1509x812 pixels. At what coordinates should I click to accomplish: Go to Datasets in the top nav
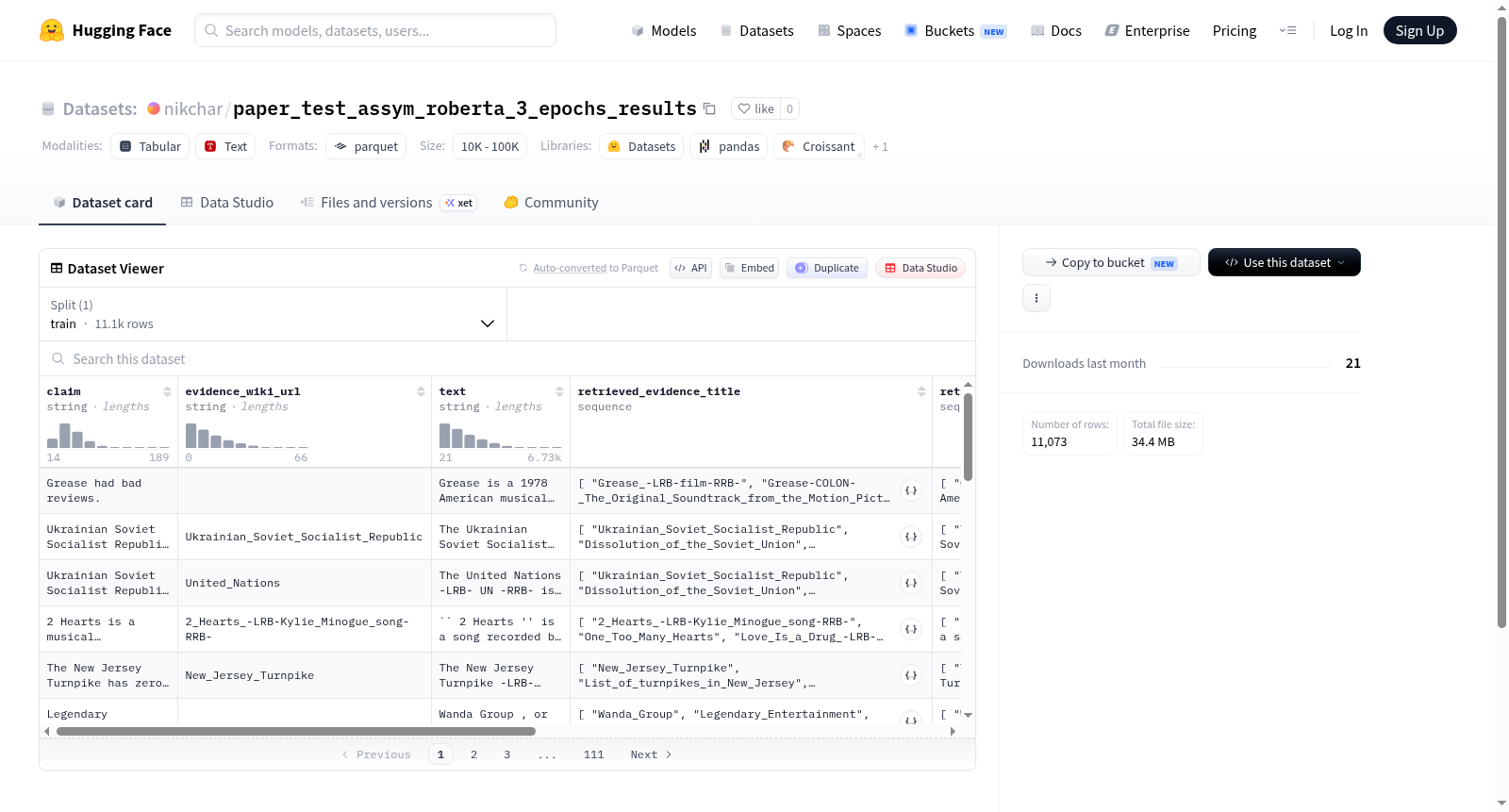(x=756, y=31)
